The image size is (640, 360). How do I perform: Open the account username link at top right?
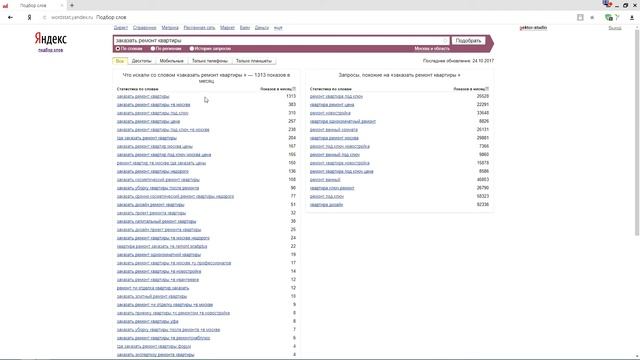click(533, 28)
